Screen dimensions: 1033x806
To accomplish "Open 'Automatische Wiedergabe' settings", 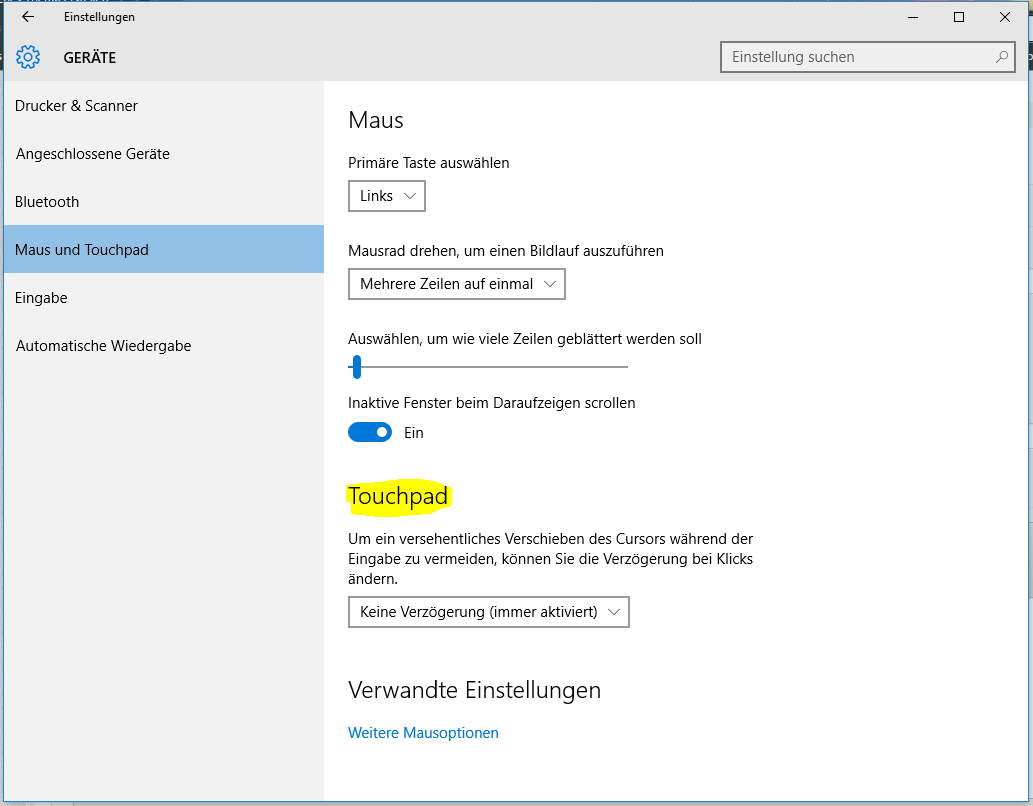I will tap(103, 346).
